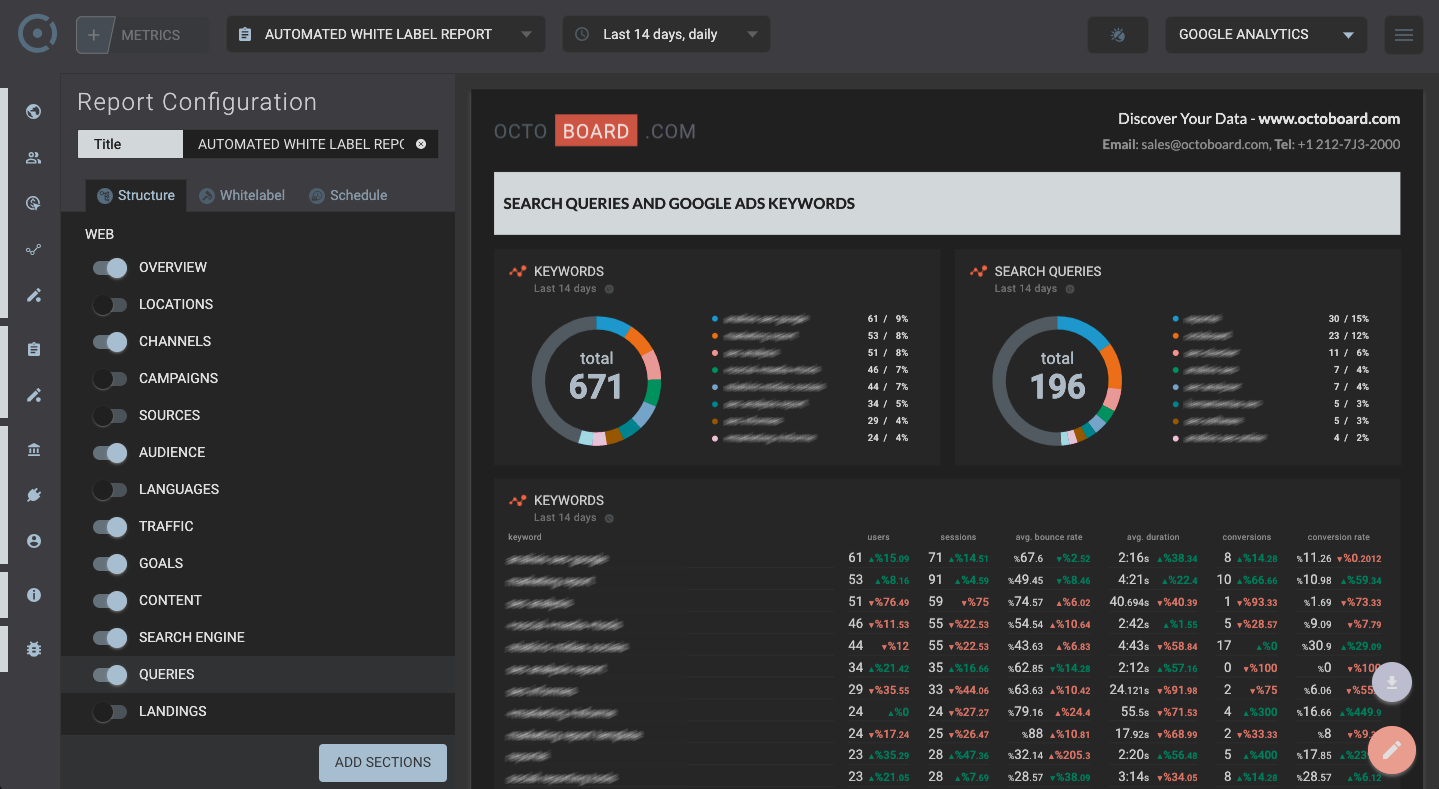Screen dimensions: 1439x789
Task: Open the clipboard reports icon in sidebar
Action: pyautogui.click(x=34, y=349)
